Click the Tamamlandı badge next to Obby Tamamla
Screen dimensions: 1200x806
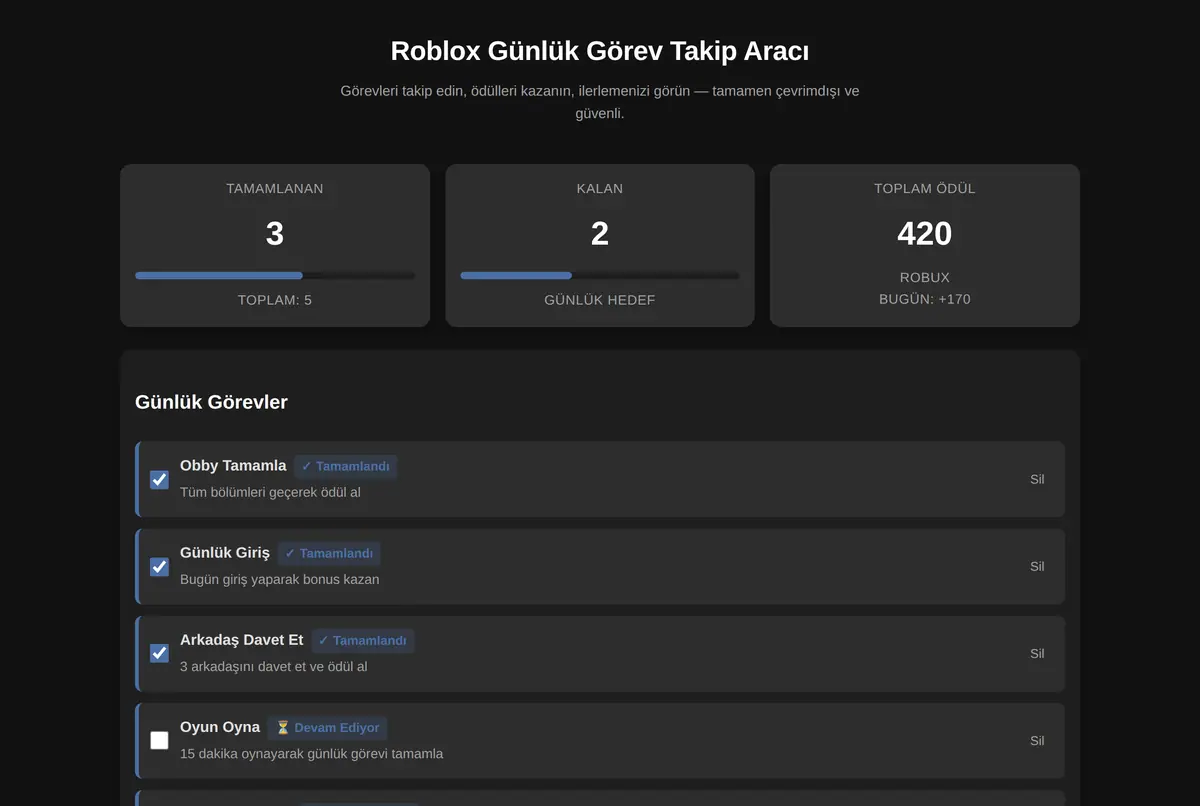346,466
